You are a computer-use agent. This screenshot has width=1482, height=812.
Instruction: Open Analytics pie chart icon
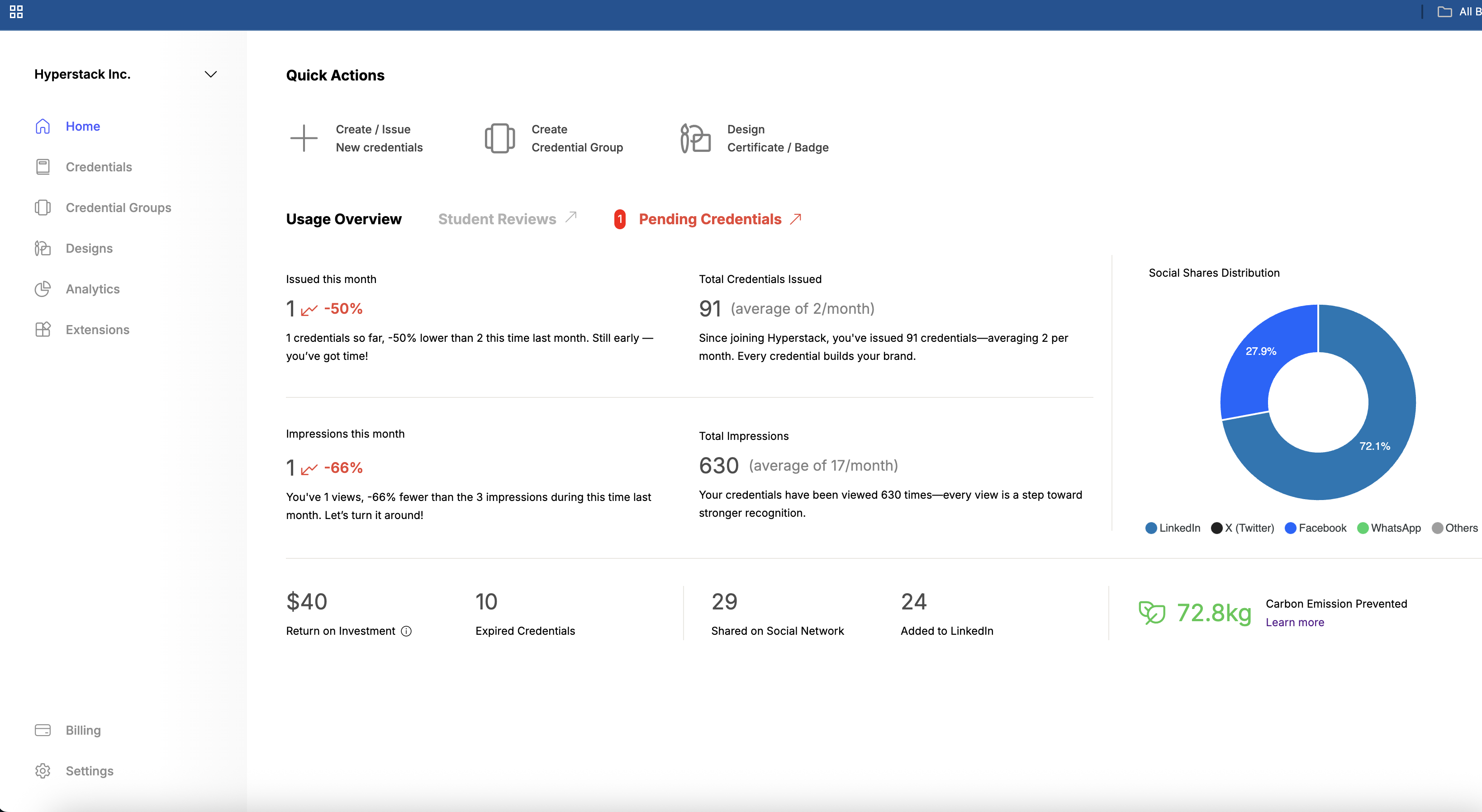click(x=43, y=289)
